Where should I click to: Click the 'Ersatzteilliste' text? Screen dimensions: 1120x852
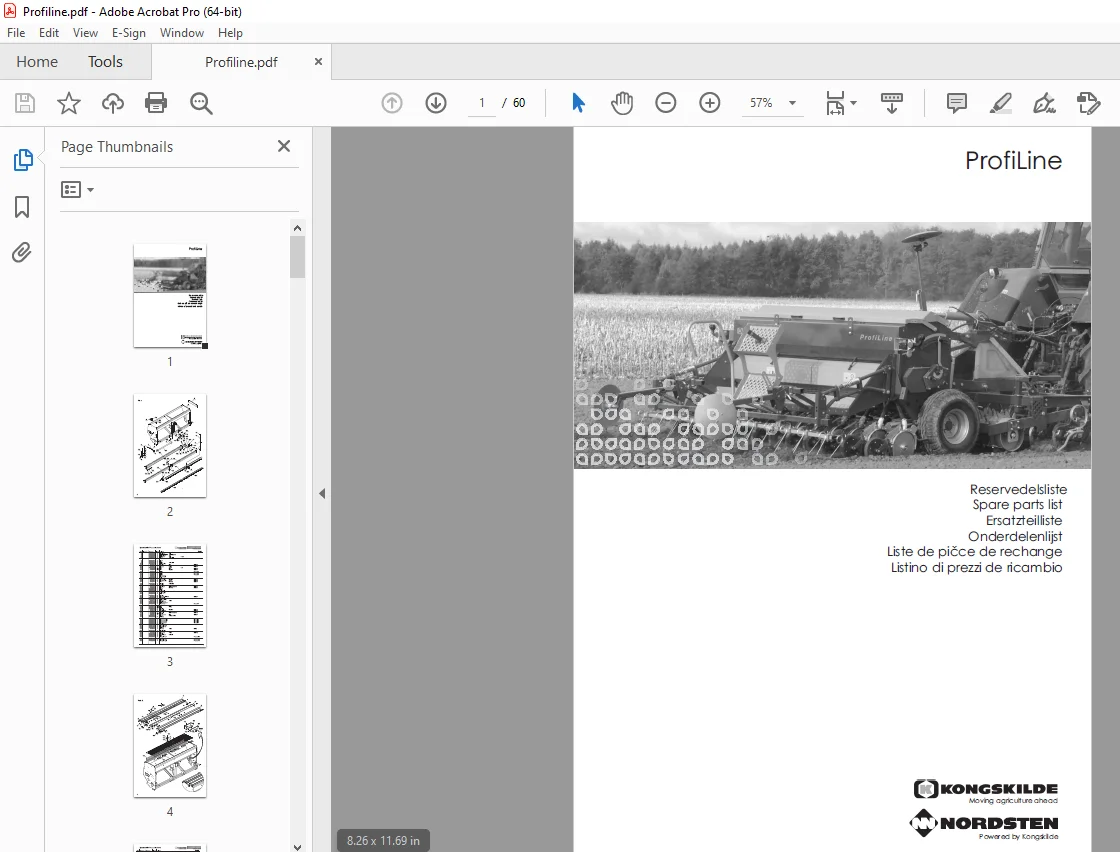[1024, 521]
